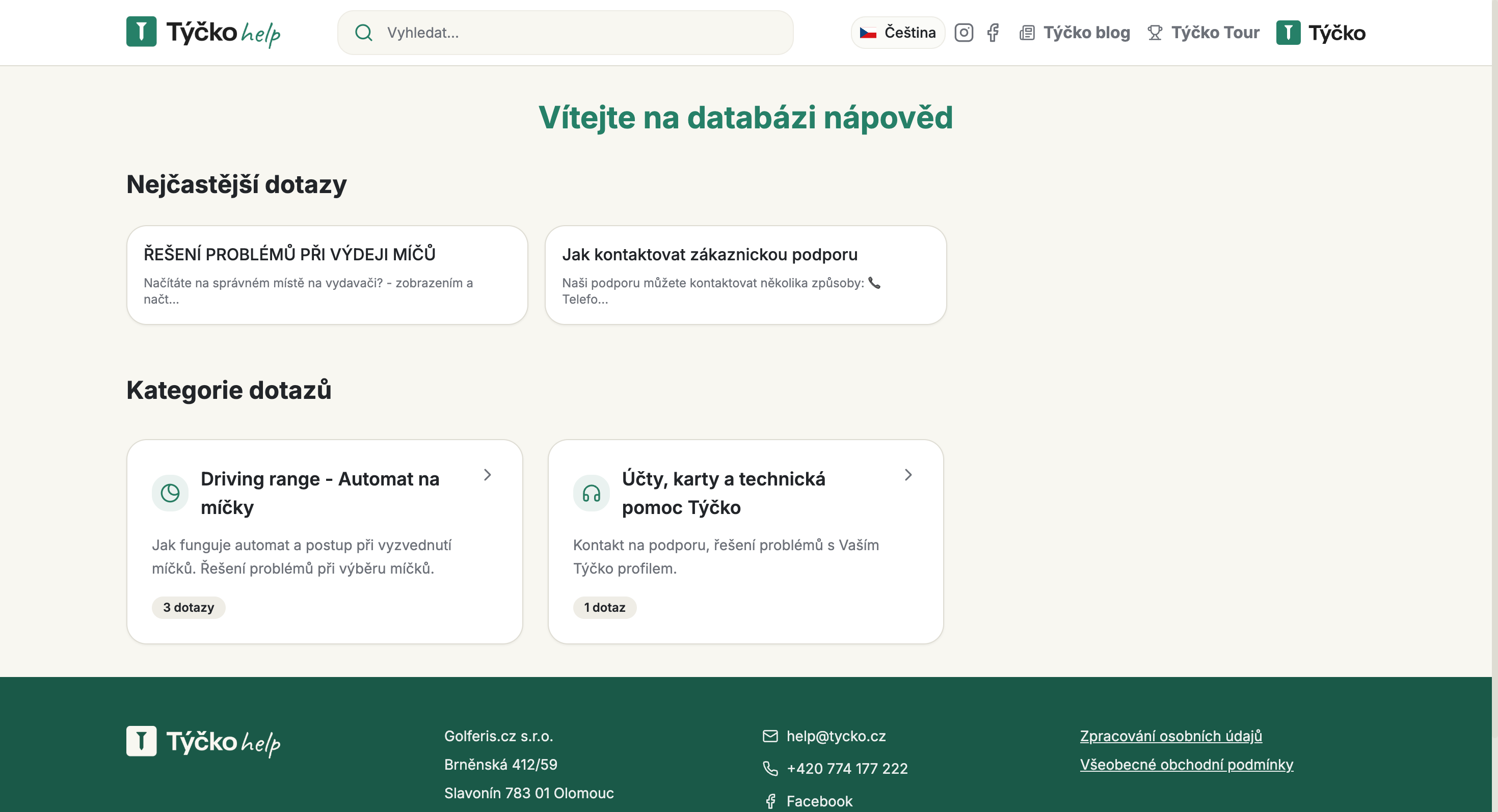Open Týčko Tour page

tap(1215, 33)
